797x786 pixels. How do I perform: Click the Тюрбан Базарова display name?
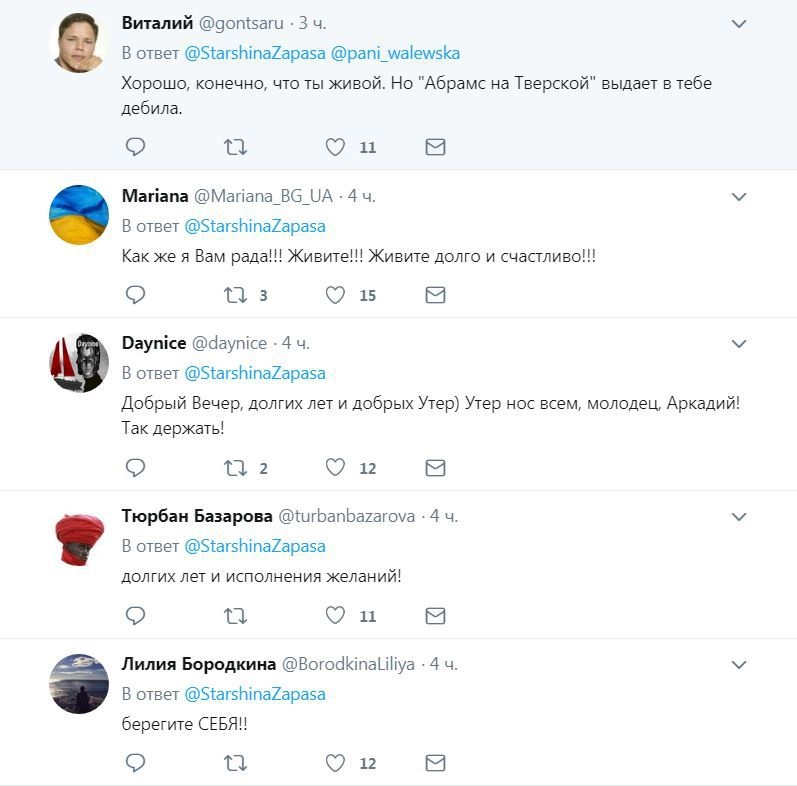coord(197,517)
